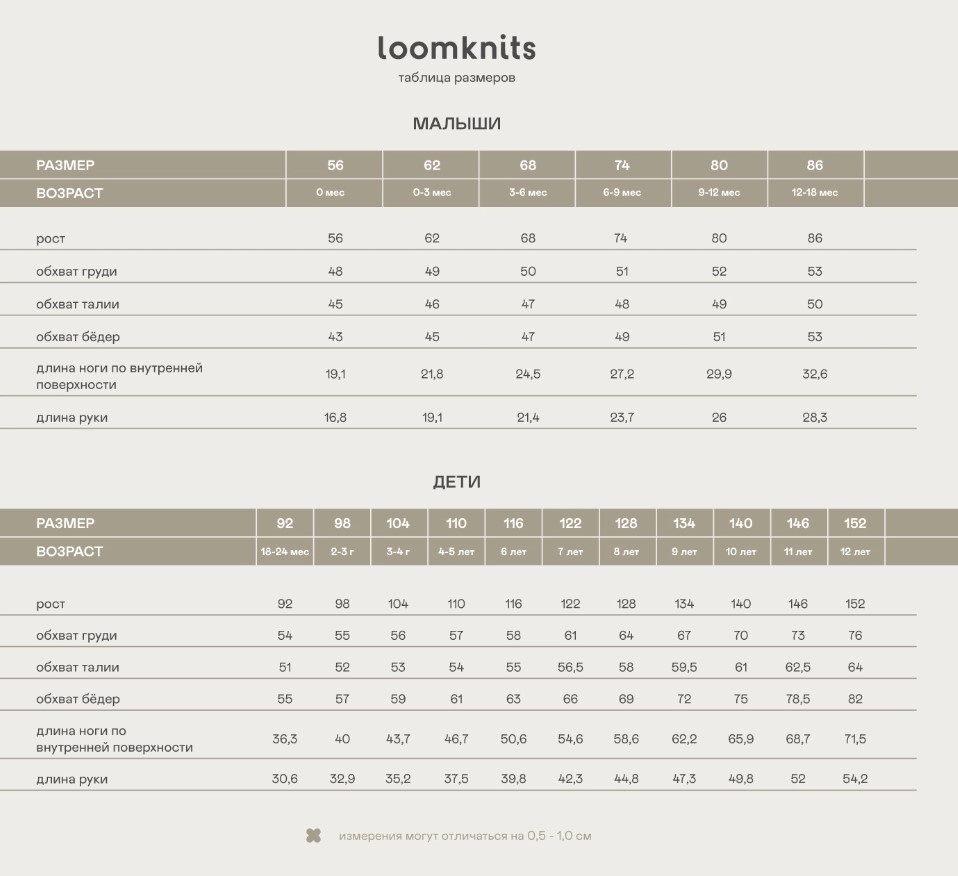Image resolution: width=958 pixels, height=876 pixels.
Task: Click leg length value 36,3
Action: pos(285,739)
